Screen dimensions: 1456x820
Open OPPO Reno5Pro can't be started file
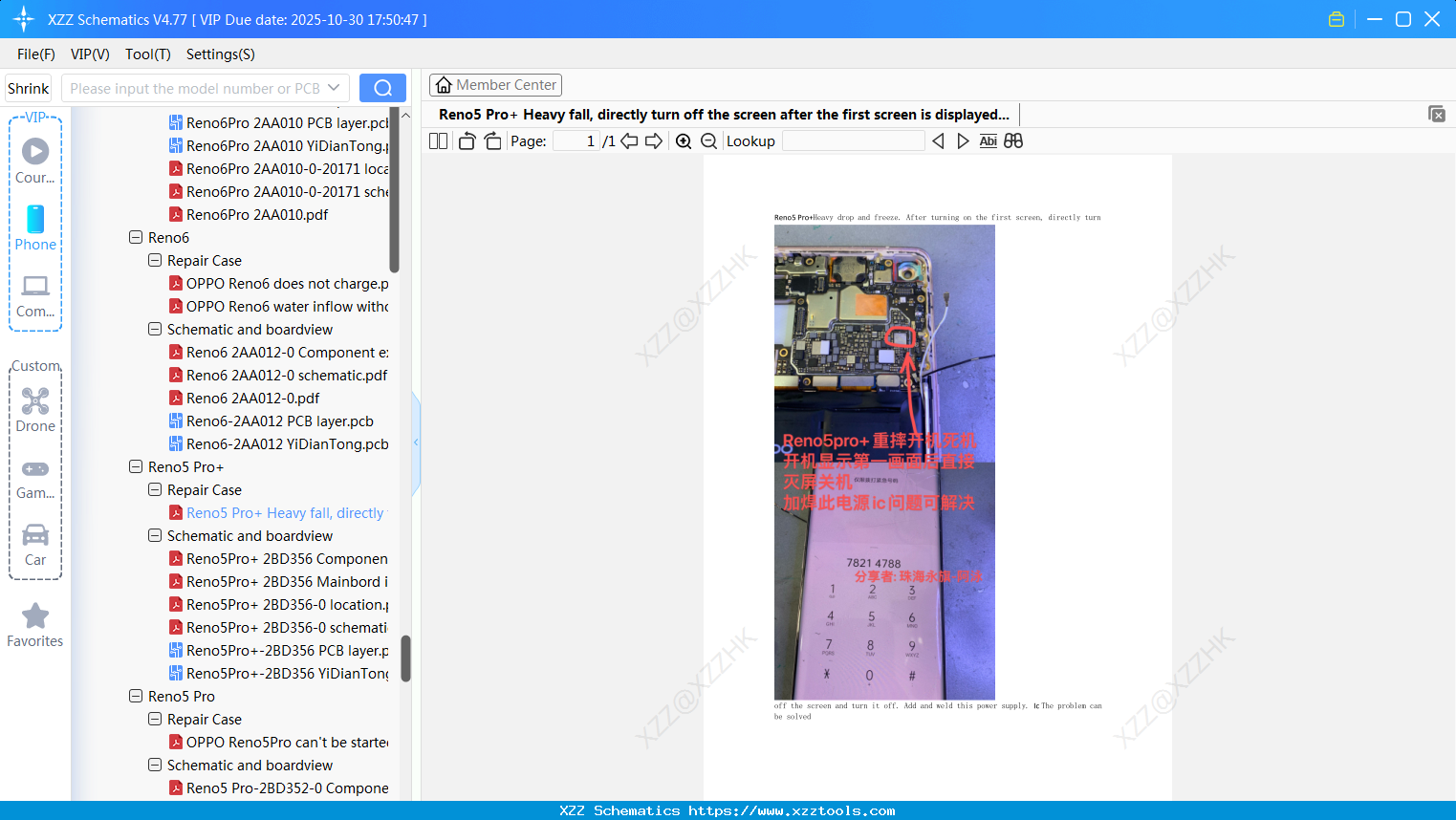coord(279,742)
